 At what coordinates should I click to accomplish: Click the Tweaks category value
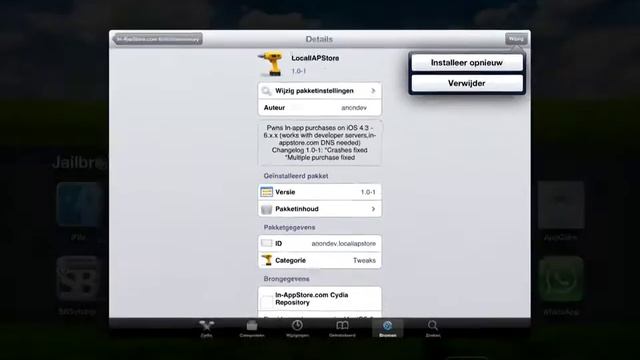point(364,260)
